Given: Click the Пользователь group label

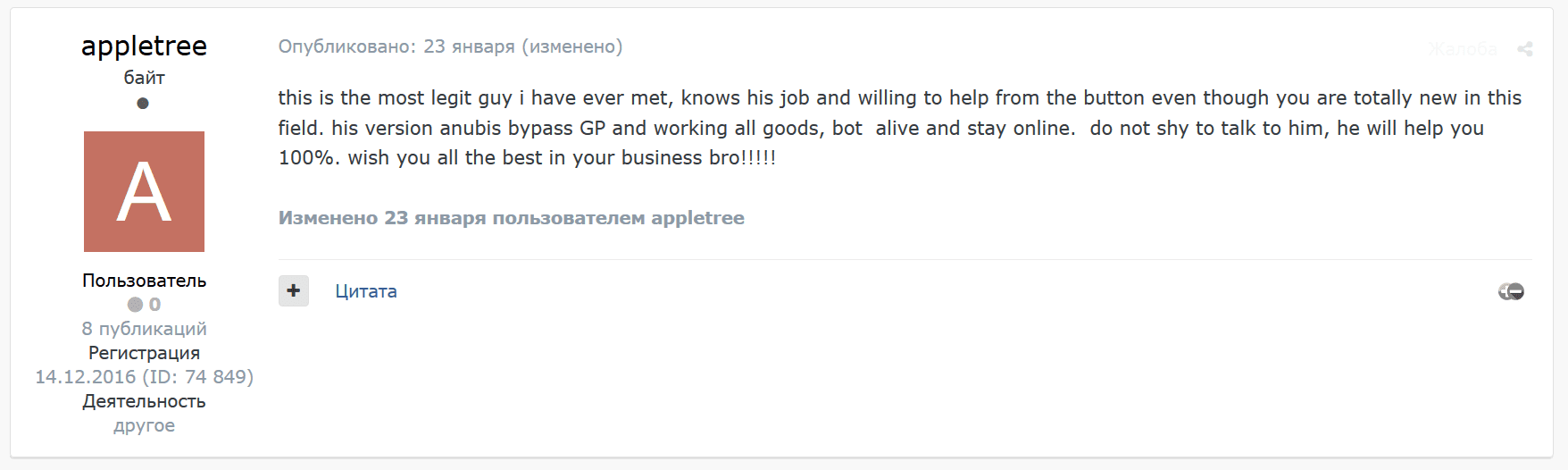Looking at the screenshot, I should 144,281.
